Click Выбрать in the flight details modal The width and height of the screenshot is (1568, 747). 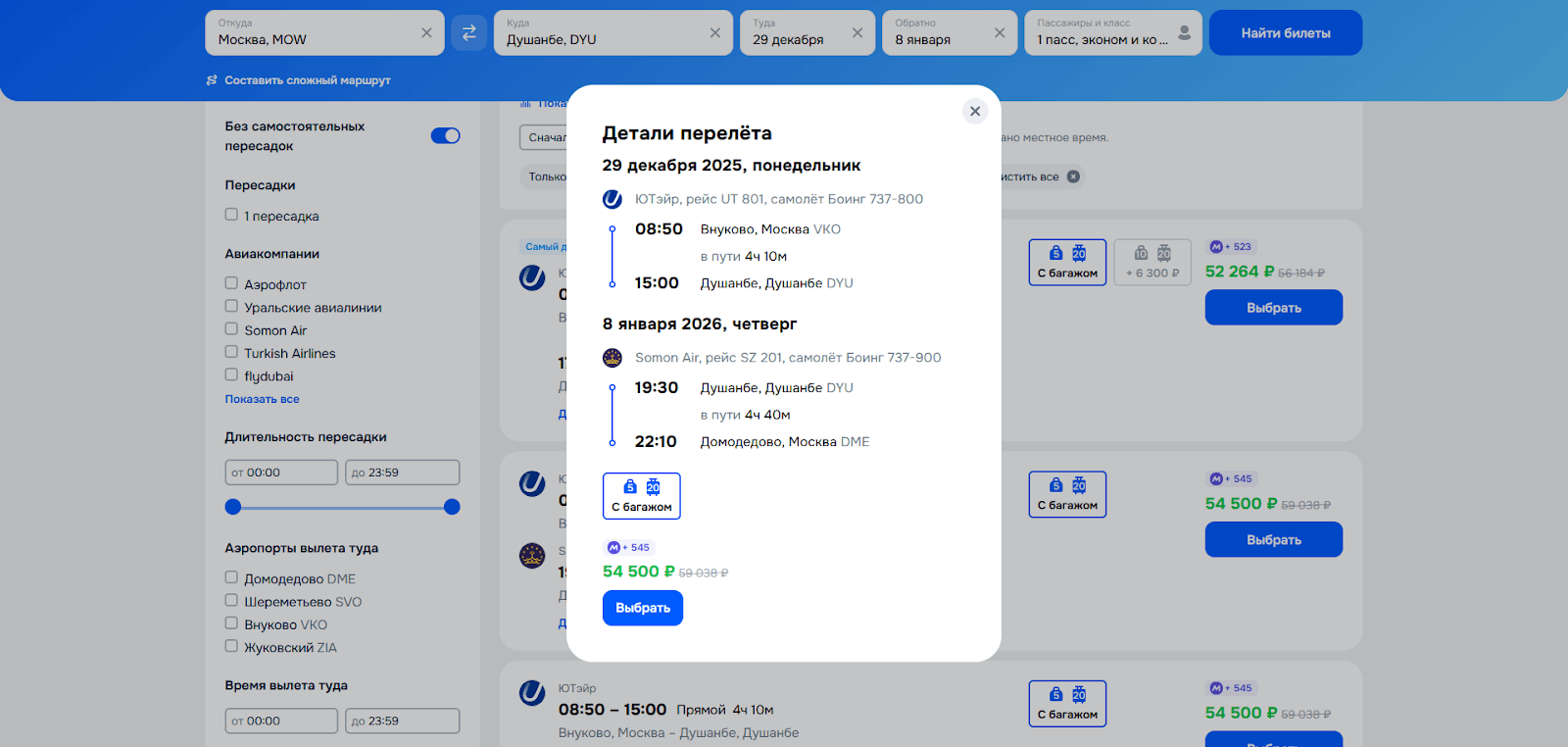pos(642,608)
